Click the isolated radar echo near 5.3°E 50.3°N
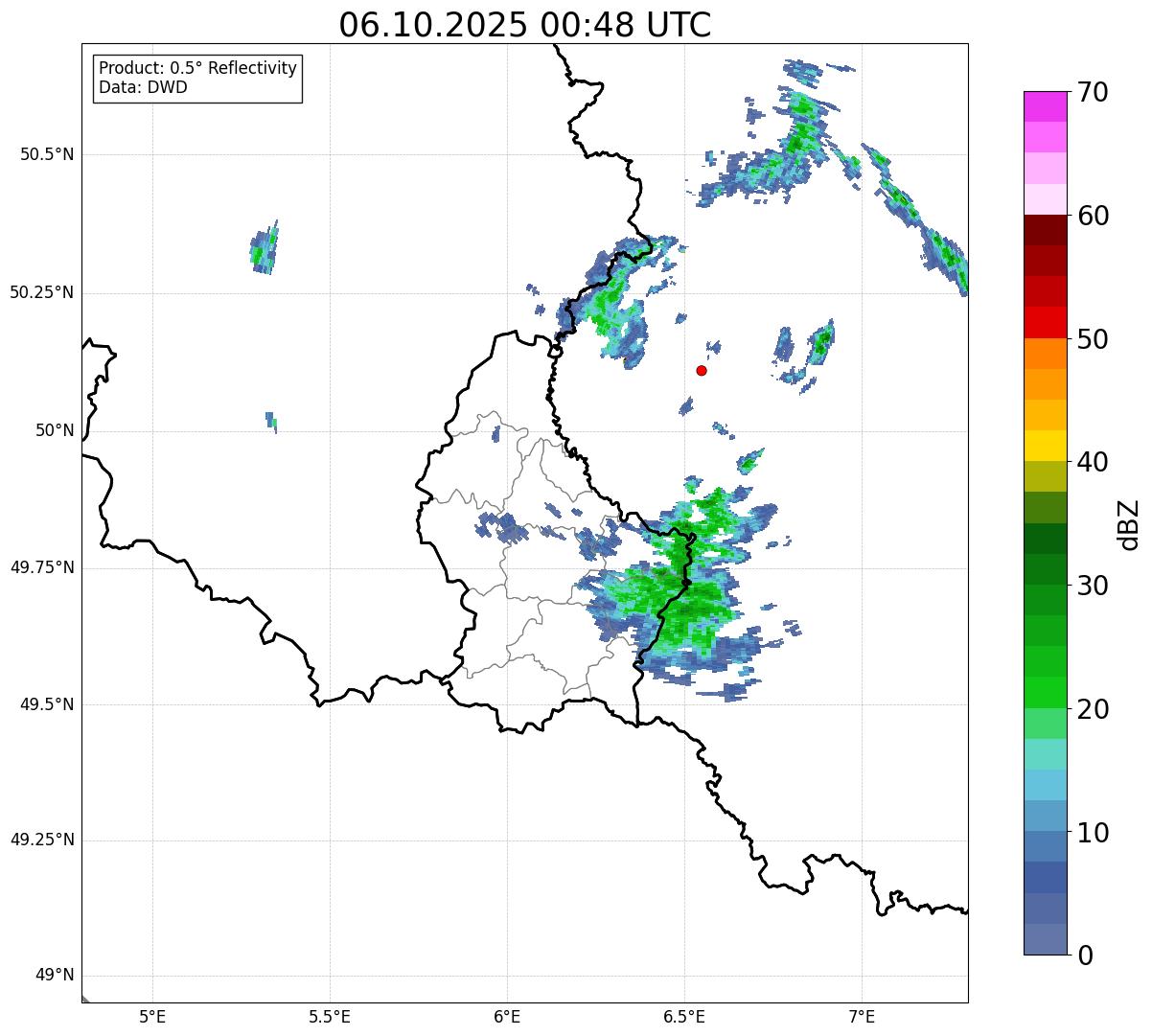The height and width of the screenshot is (1036, 1152). coord(265,247)
